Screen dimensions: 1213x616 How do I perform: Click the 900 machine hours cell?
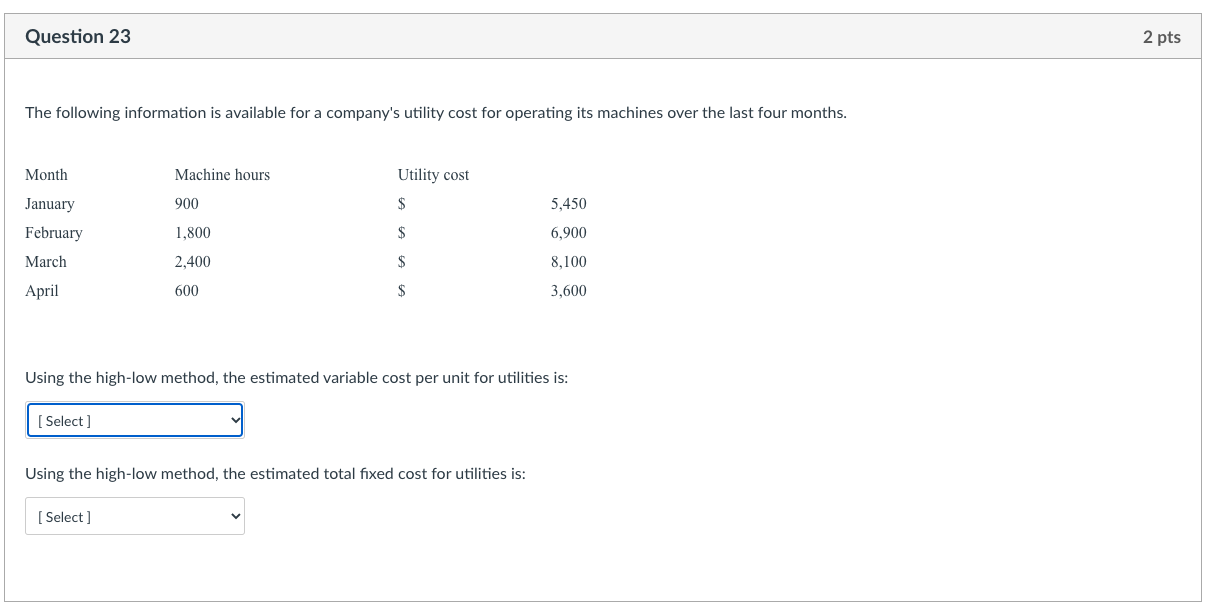[184, 203]
